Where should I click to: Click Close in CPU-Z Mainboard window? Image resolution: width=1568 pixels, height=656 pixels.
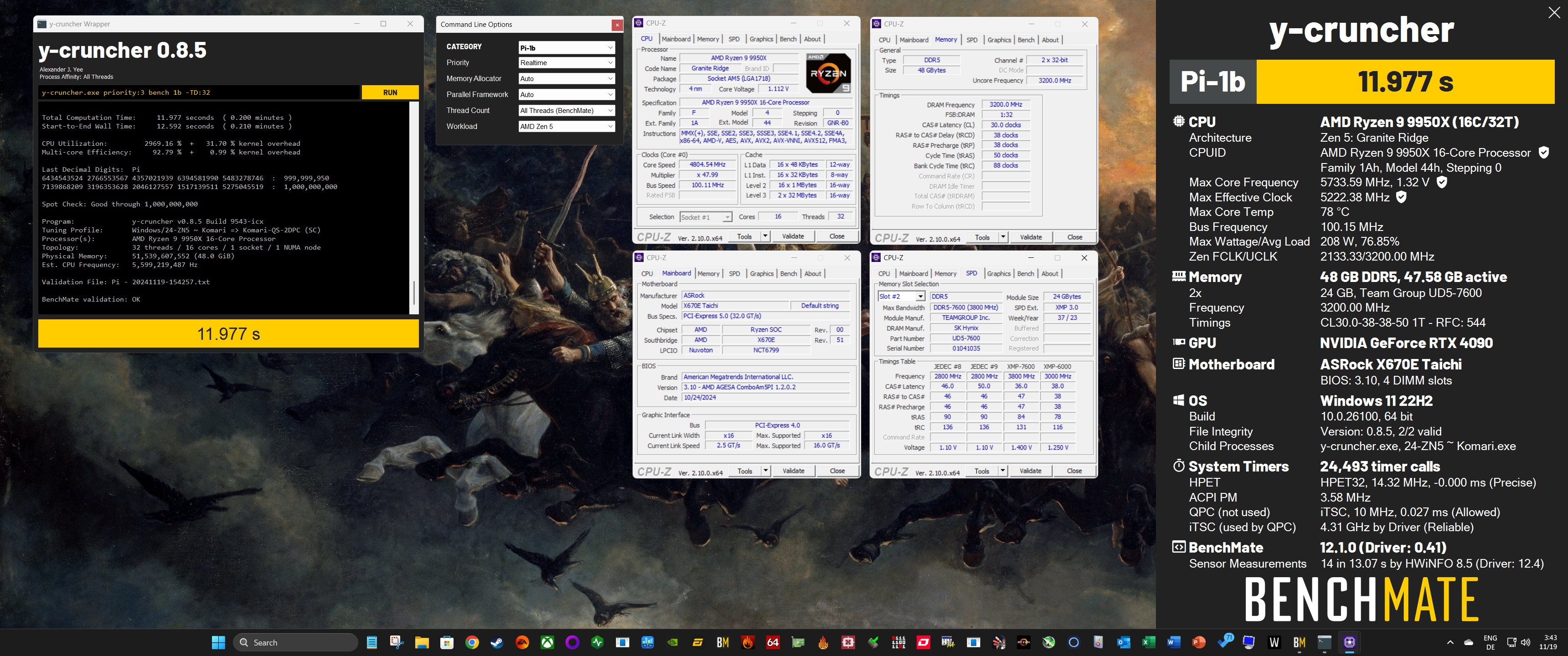pyautogui.click(x=837, y=471)
